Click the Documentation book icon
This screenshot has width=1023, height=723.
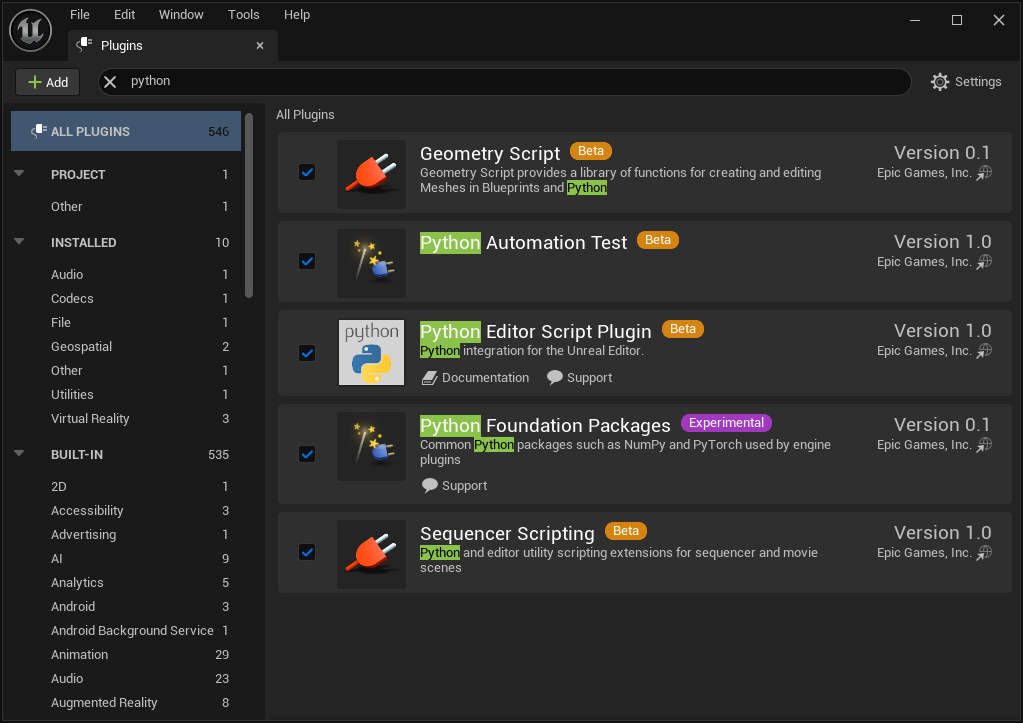click(429, 378)
